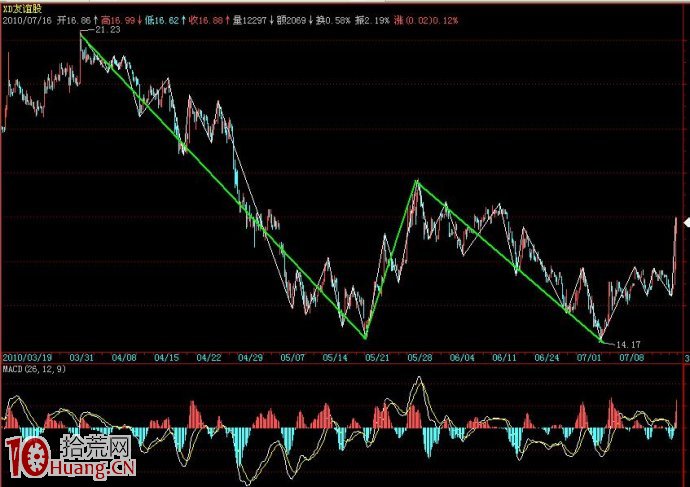The height and width of the screenshot is (487, 690).
Task: Click the turnover amount 额2069 value
Action: [x=291, y=20]
